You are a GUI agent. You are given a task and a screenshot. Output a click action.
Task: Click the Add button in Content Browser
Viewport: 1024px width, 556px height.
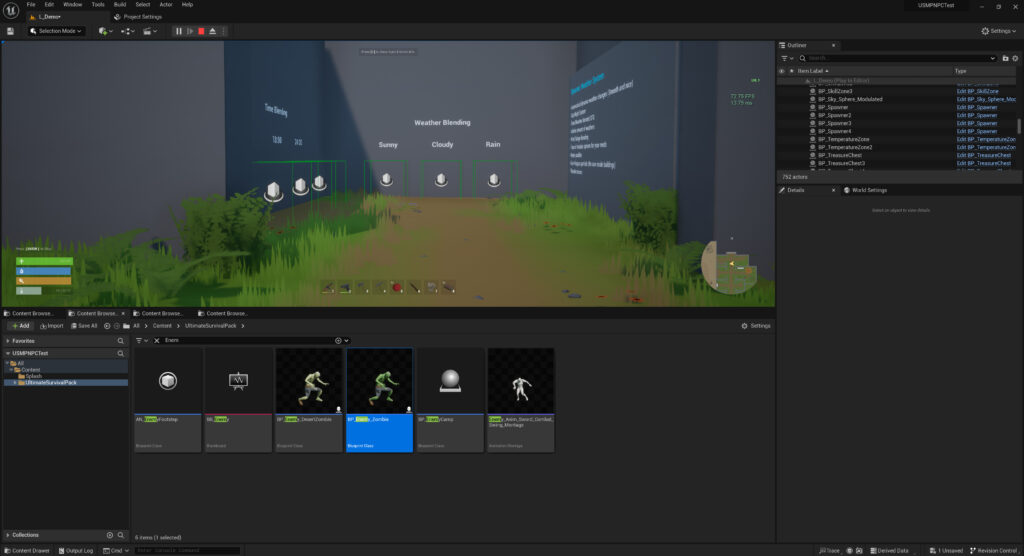[x=20, y=326]
